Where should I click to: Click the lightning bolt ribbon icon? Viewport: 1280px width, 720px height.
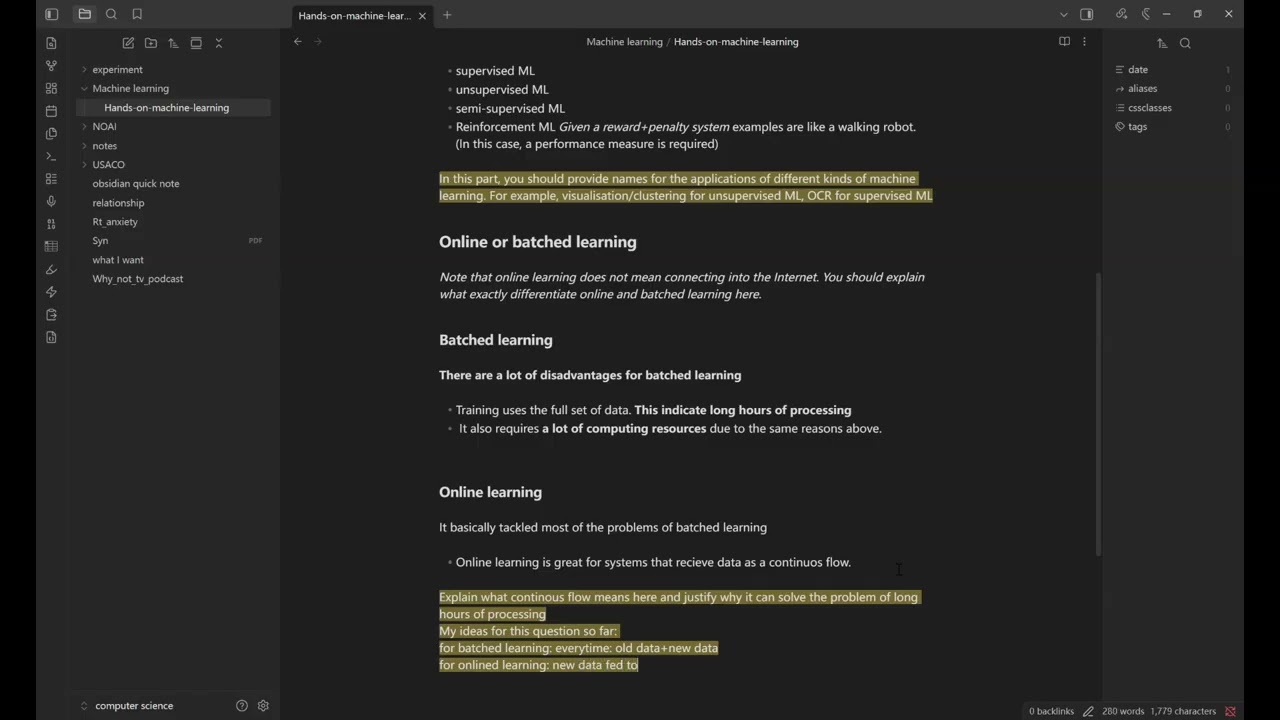(52, 292)
